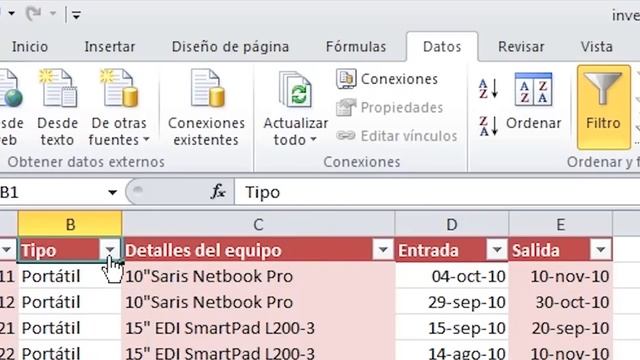
Task: Click the Redo icon in quick access toolbar
Action: (x=33, y=14)
